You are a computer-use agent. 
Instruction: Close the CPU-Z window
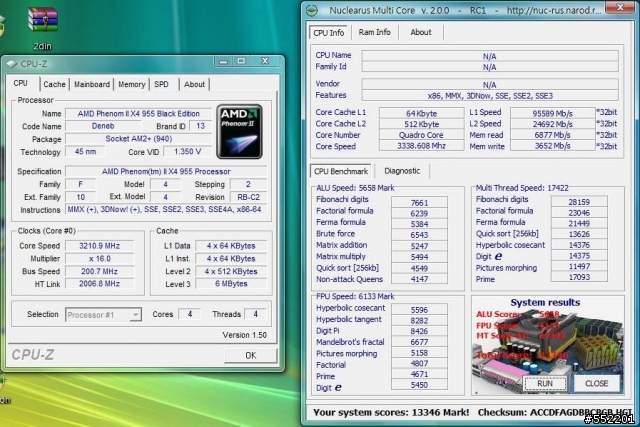265,61
